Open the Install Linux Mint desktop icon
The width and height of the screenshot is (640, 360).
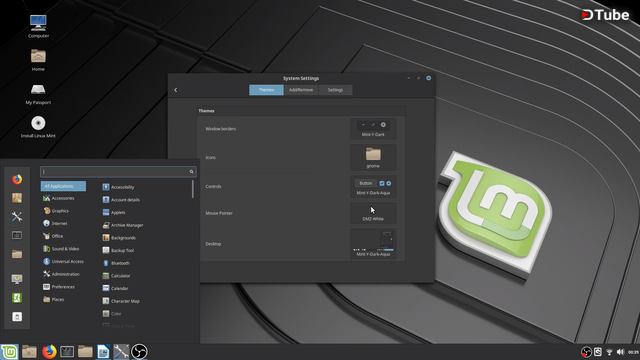pos(38,127)
